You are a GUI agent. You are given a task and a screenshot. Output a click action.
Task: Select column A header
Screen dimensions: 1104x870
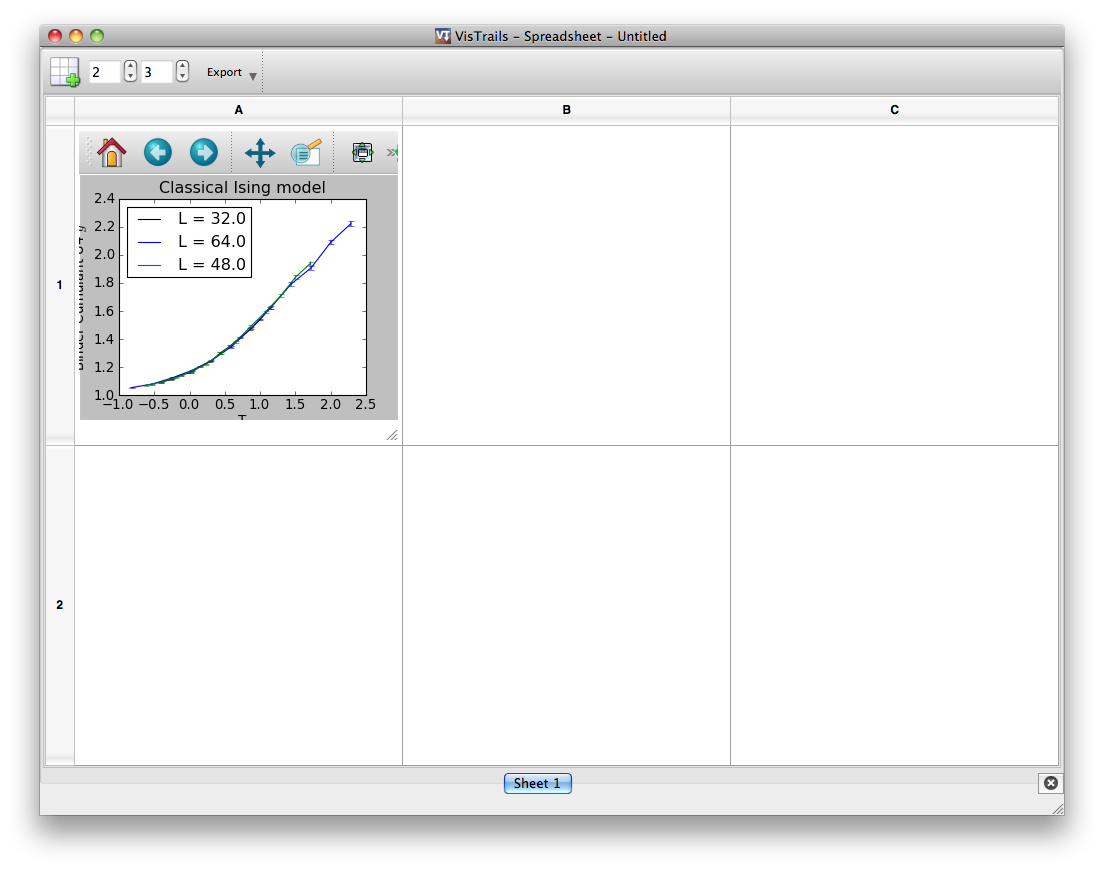click(238, 110)
